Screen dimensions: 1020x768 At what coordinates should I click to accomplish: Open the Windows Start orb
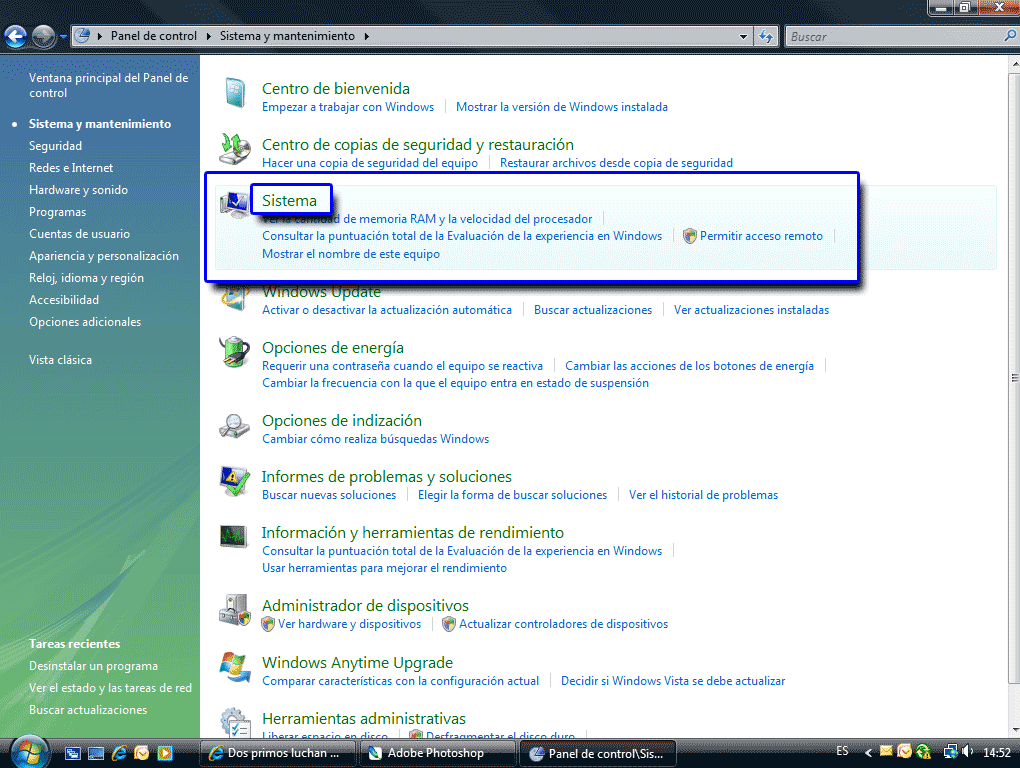click(x=28, y=750)
